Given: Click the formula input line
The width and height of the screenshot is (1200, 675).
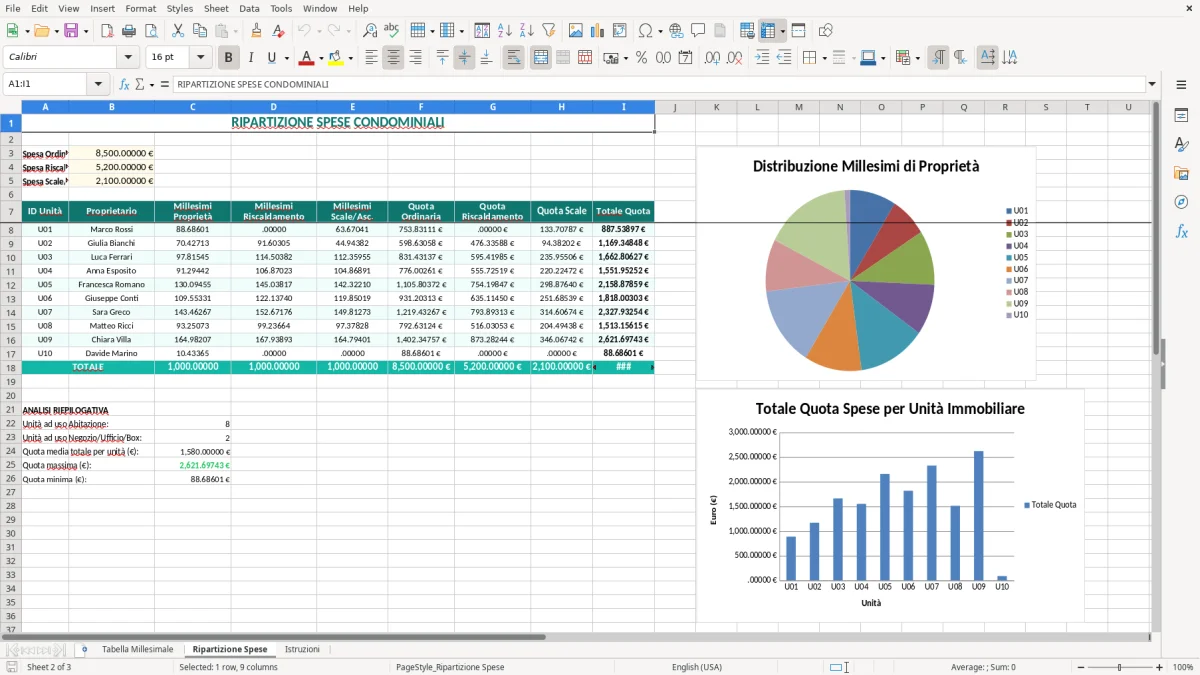Looking at the screenshot, I should point(658,84).
